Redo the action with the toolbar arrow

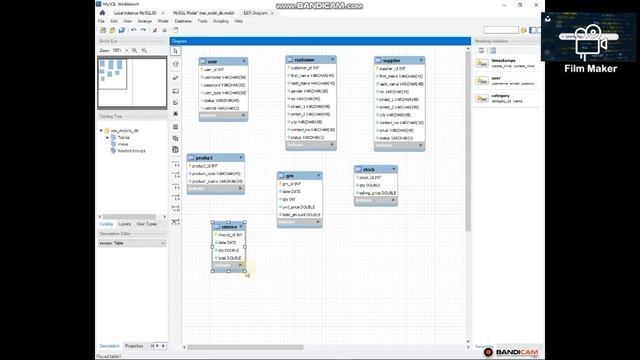pyautogui.click(x=143, y=30)
